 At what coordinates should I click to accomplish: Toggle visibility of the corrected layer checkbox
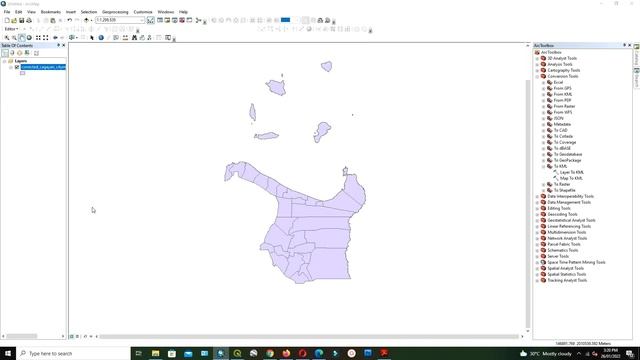[x=17, y=67]
